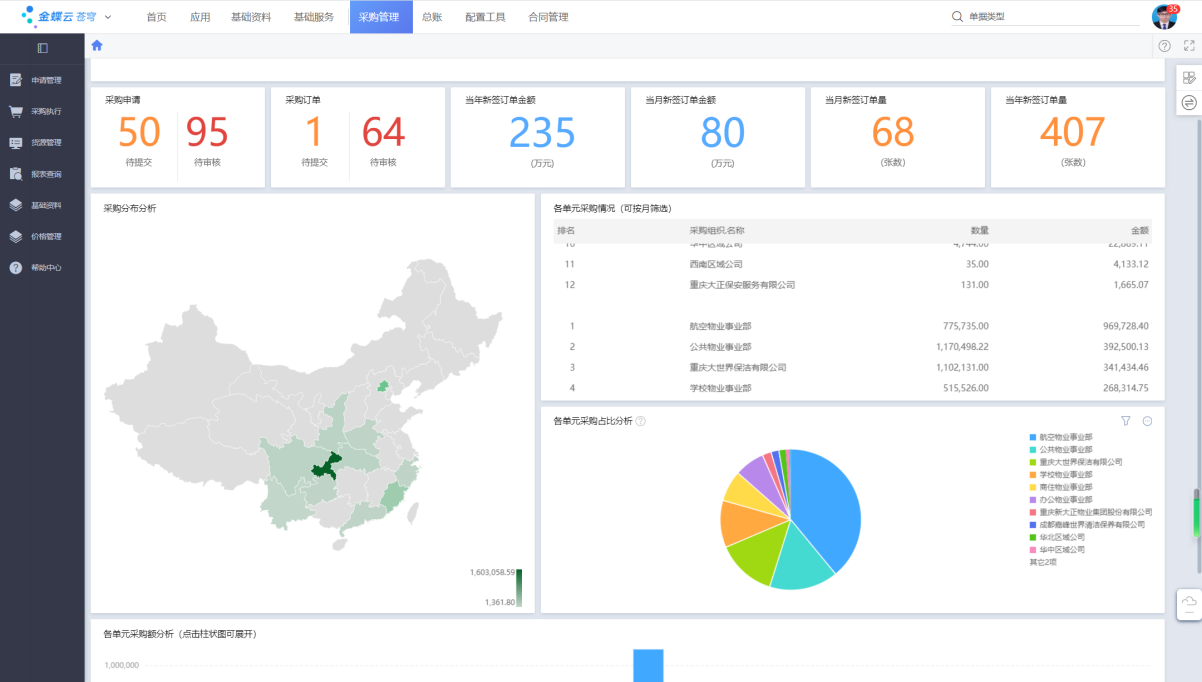The height and width of the screenshot is (682, 1202).
Task: Click the switch arrows icon on right
Action: (1189, 102)
